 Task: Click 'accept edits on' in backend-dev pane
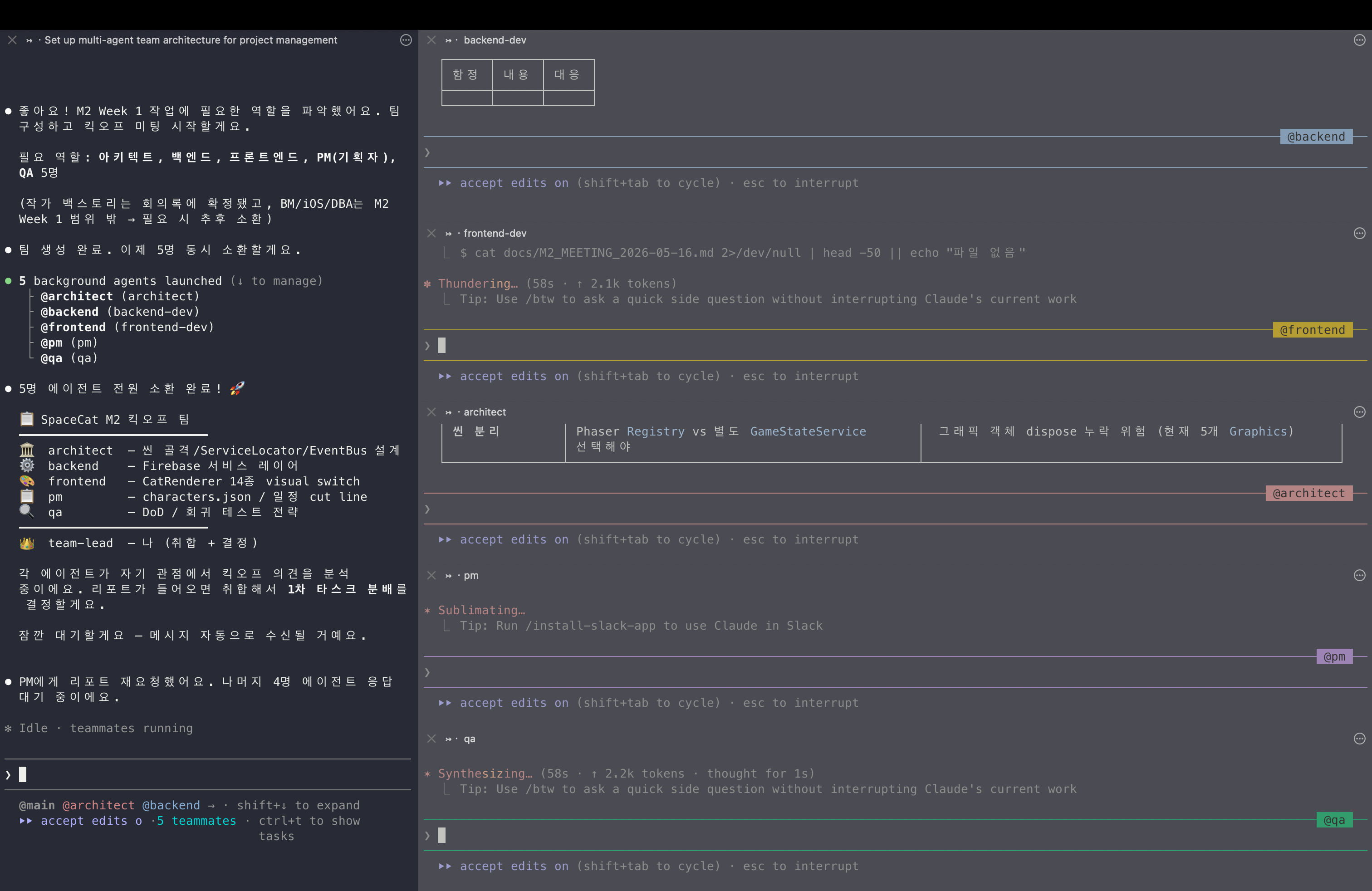[514, 183]
